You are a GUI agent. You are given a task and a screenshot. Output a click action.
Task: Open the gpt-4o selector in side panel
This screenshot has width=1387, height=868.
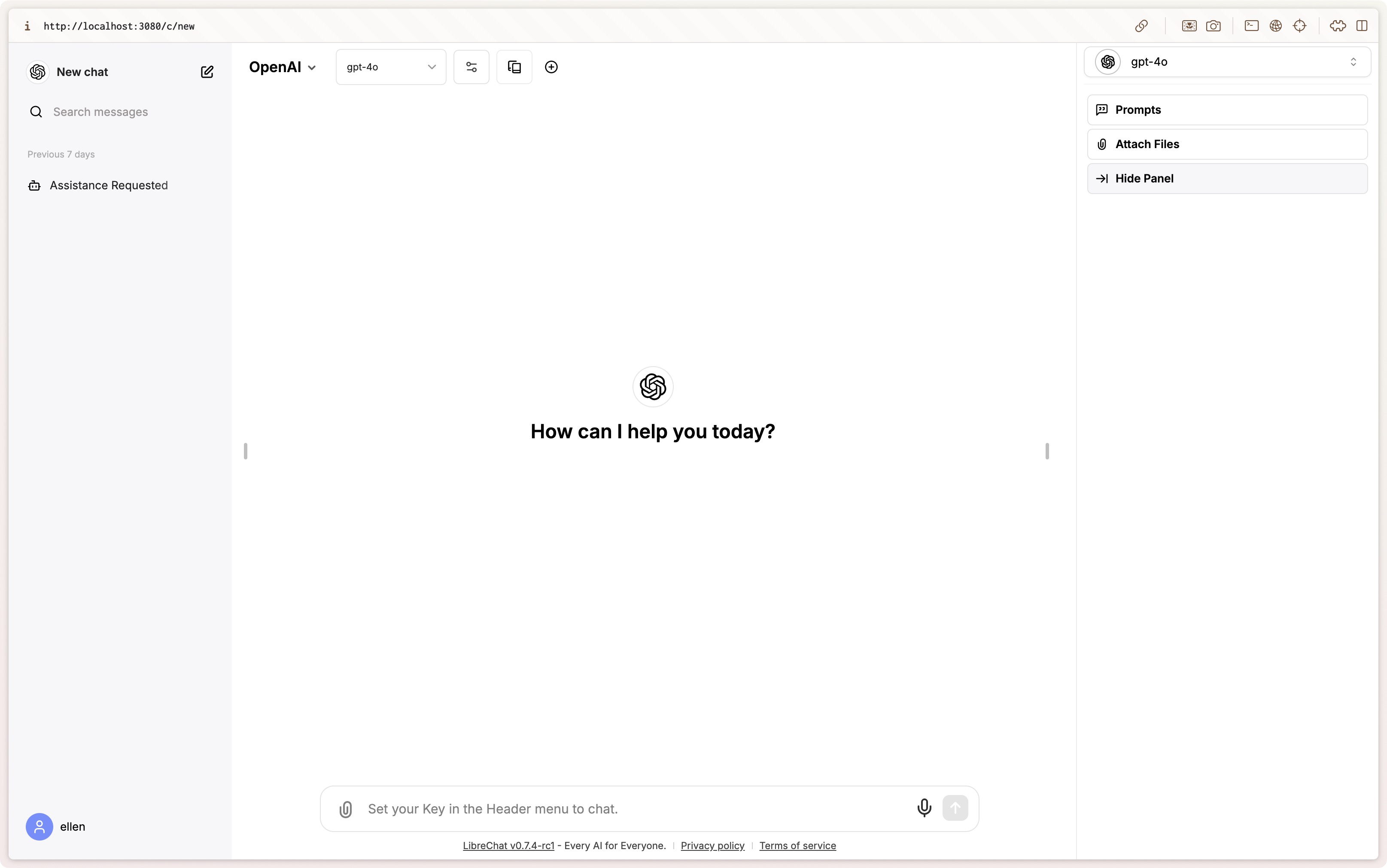pyautogui.click(x=1227, y=62)
